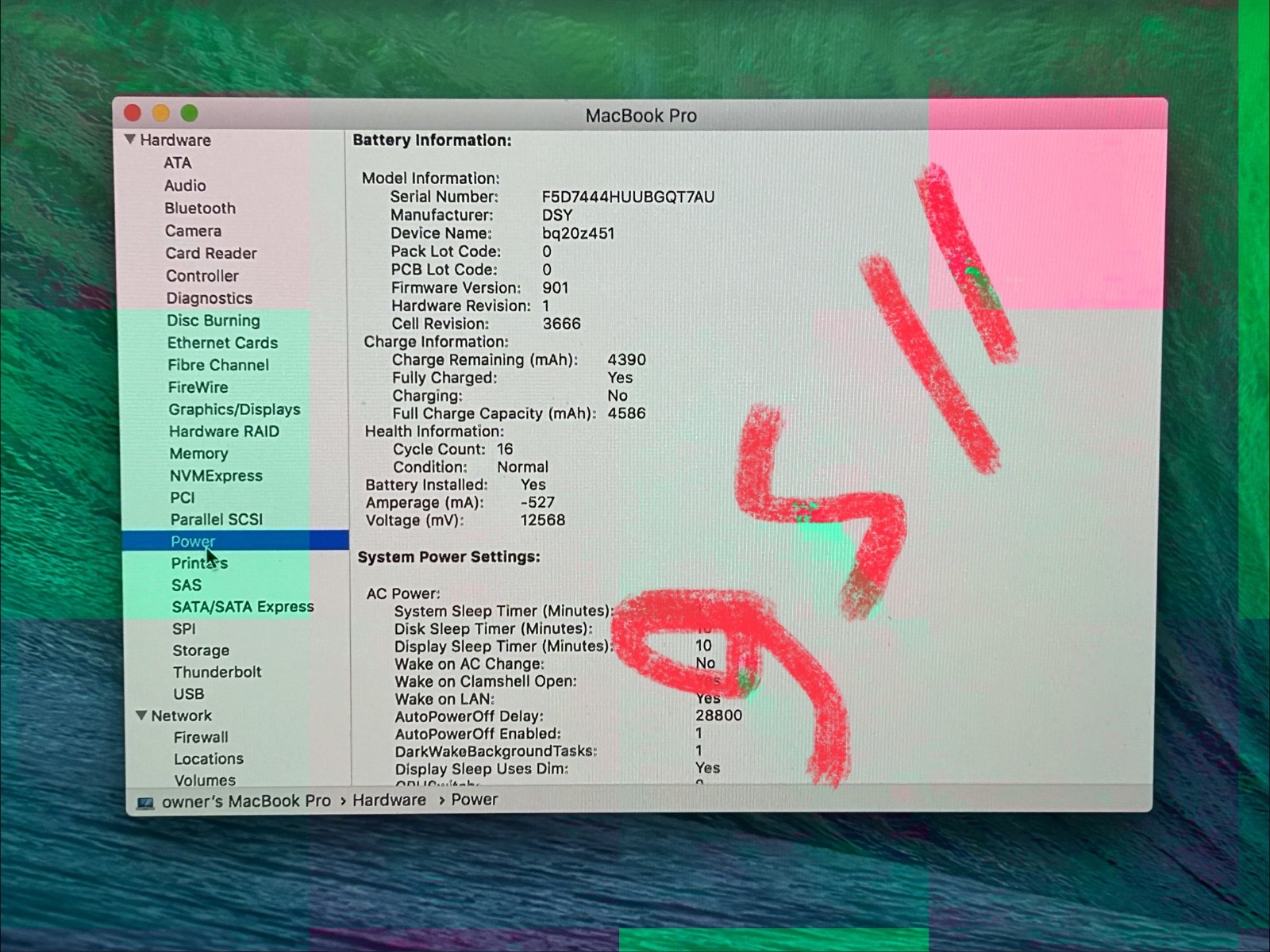Viewport: 1270px width, 952px height.
Task: Click the laptop icon in the path bar
Action: (145, 803)
